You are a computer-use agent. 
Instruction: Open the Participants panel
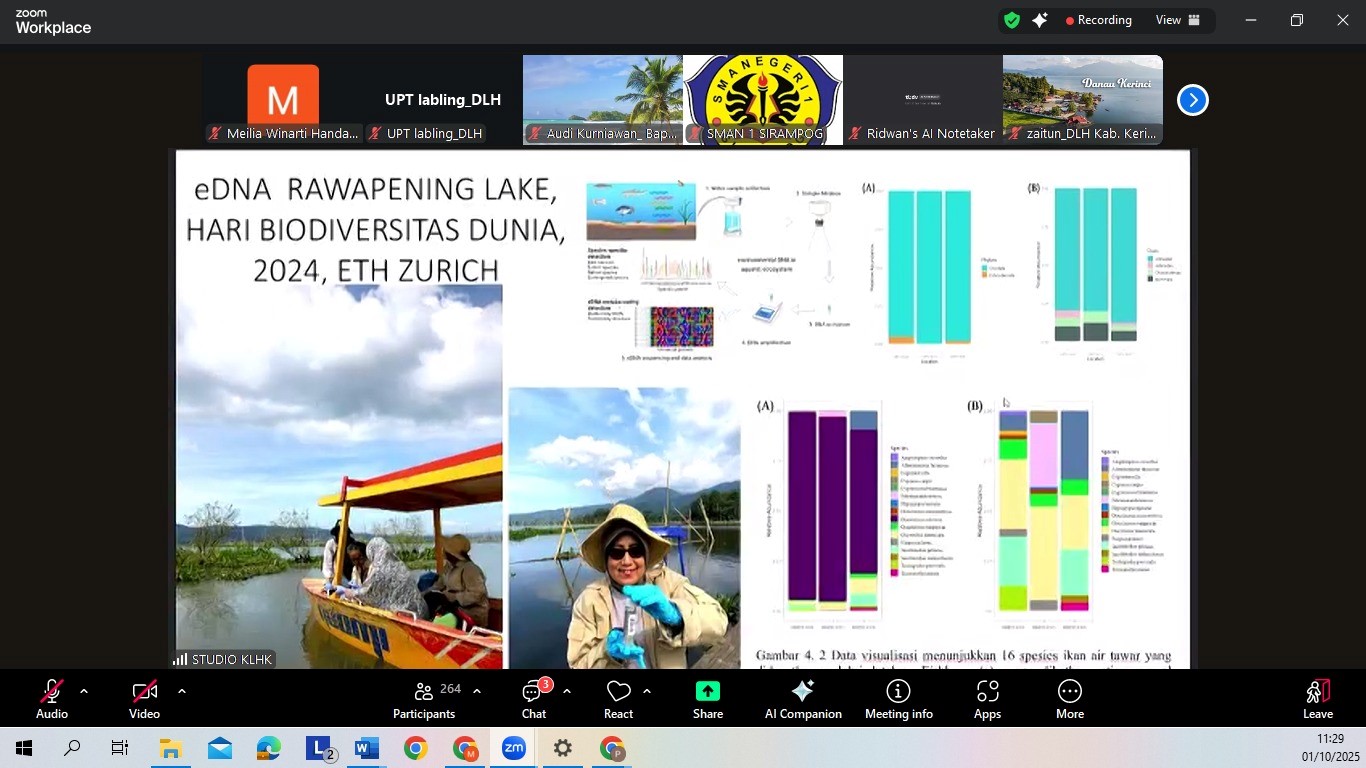click(424, 699)
